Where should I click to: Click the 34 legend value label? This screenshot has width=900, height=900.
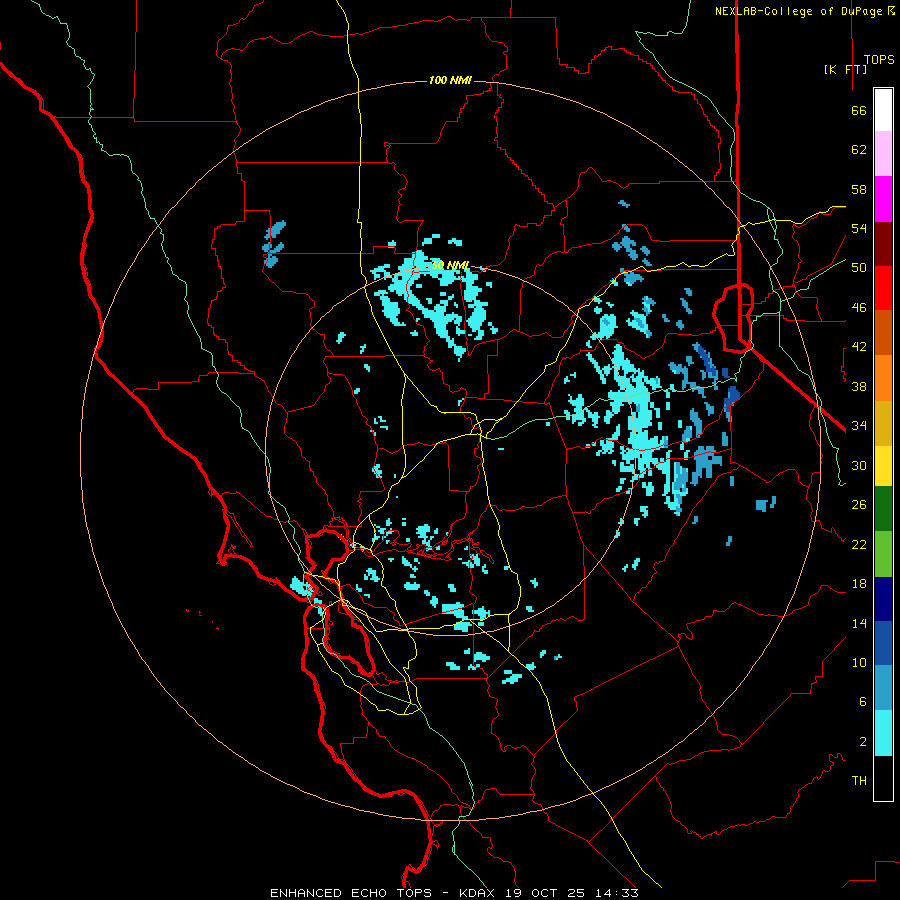(859, 426)
